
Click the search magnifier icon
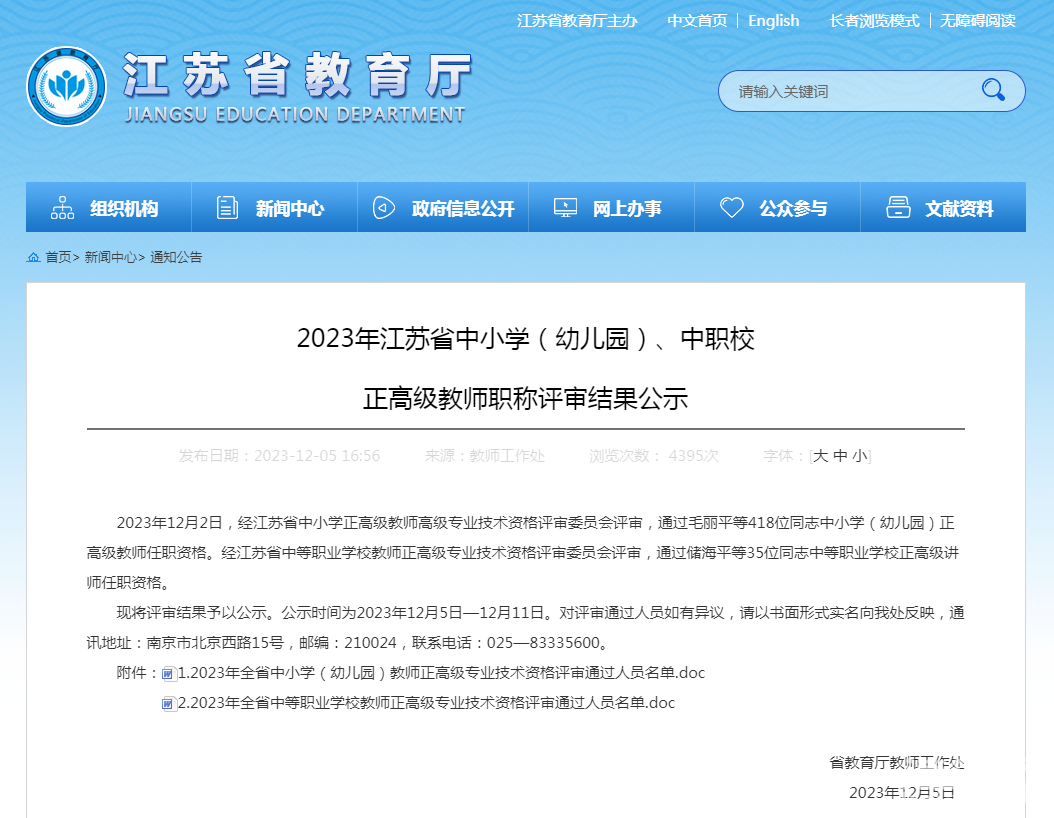993,89
